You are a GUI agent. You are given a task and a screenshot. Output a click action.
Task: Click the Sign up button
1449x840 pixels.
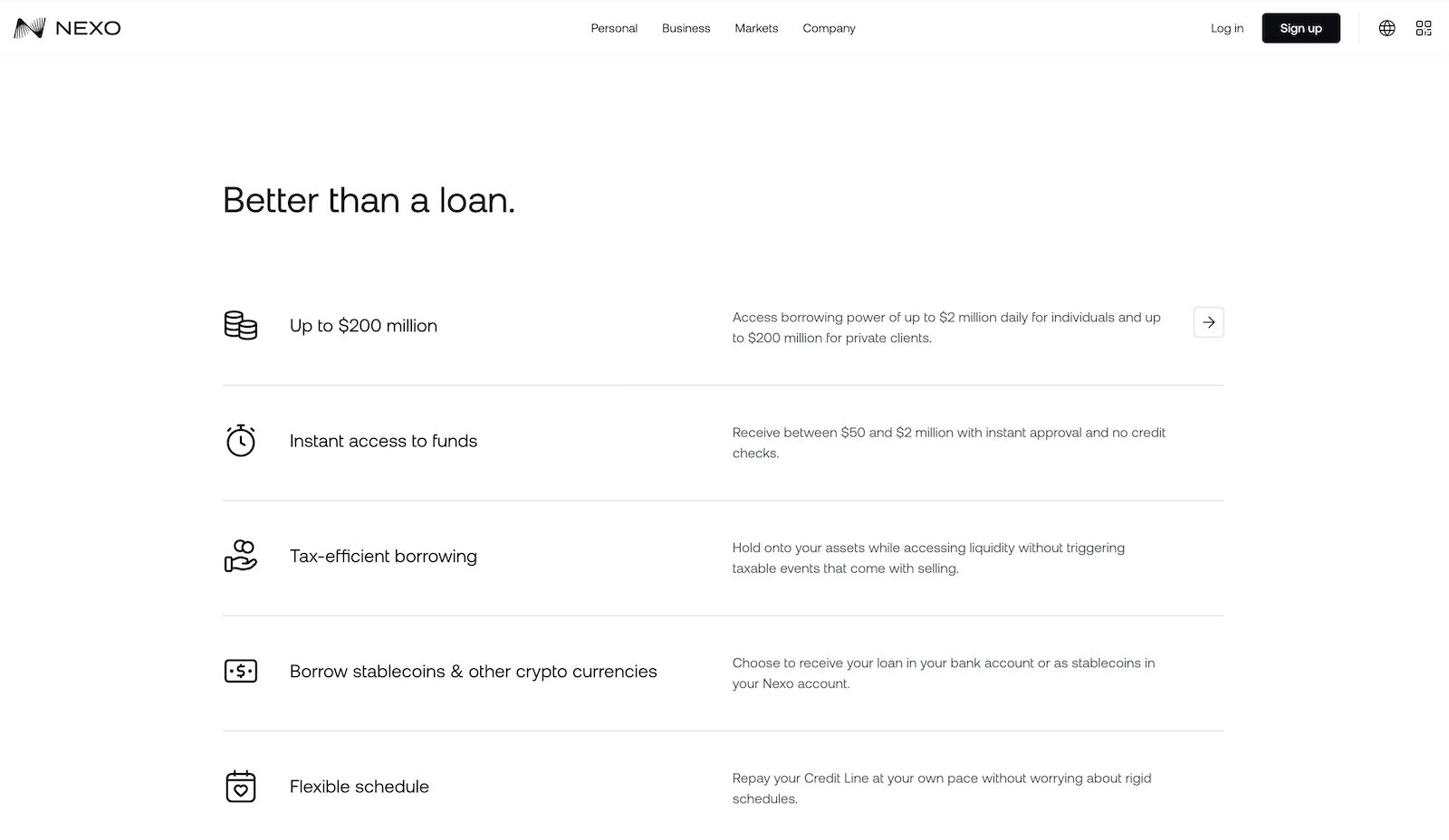[1300, 28]
